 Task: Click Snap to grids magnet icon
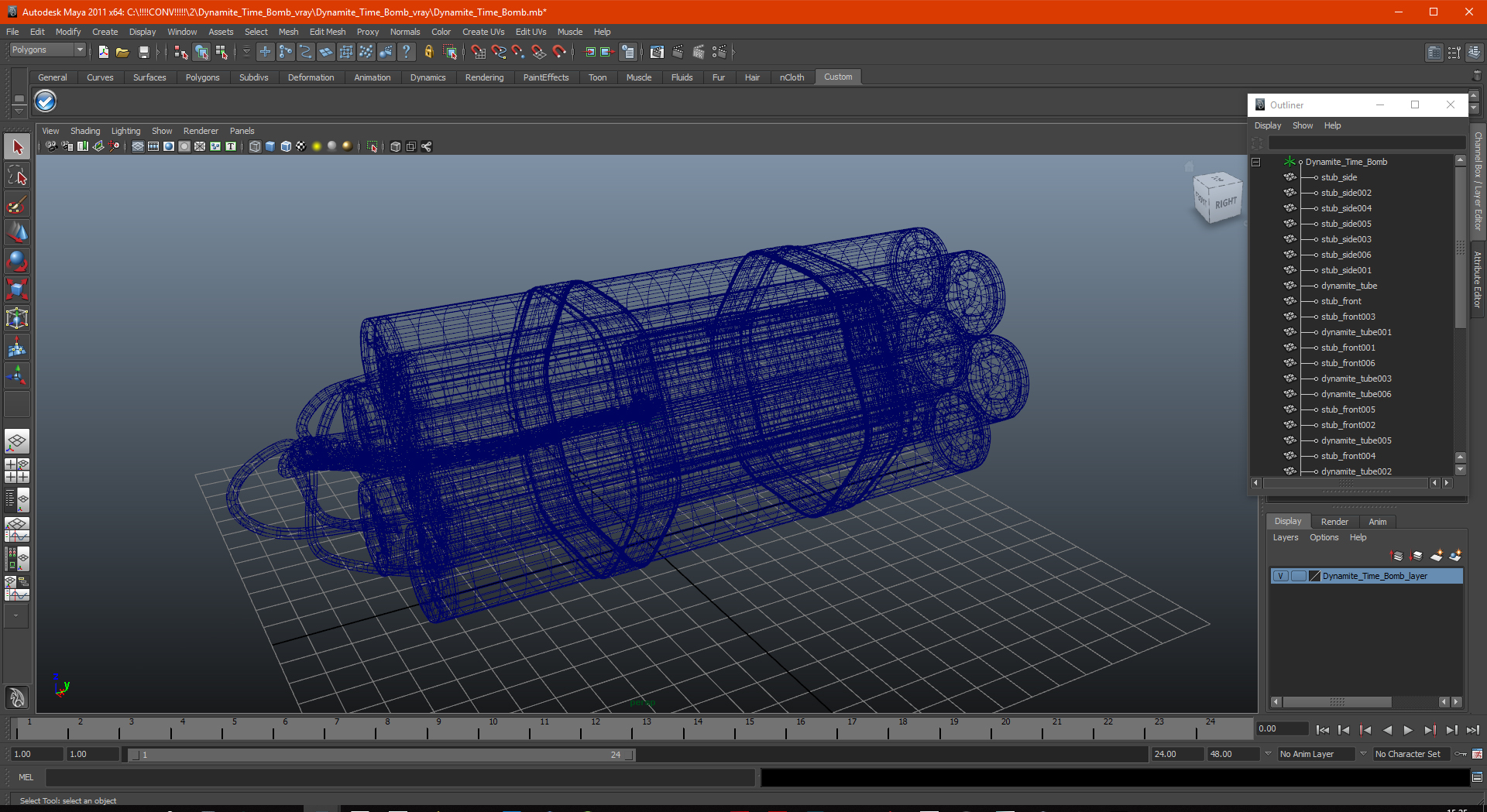coord(478,52)
